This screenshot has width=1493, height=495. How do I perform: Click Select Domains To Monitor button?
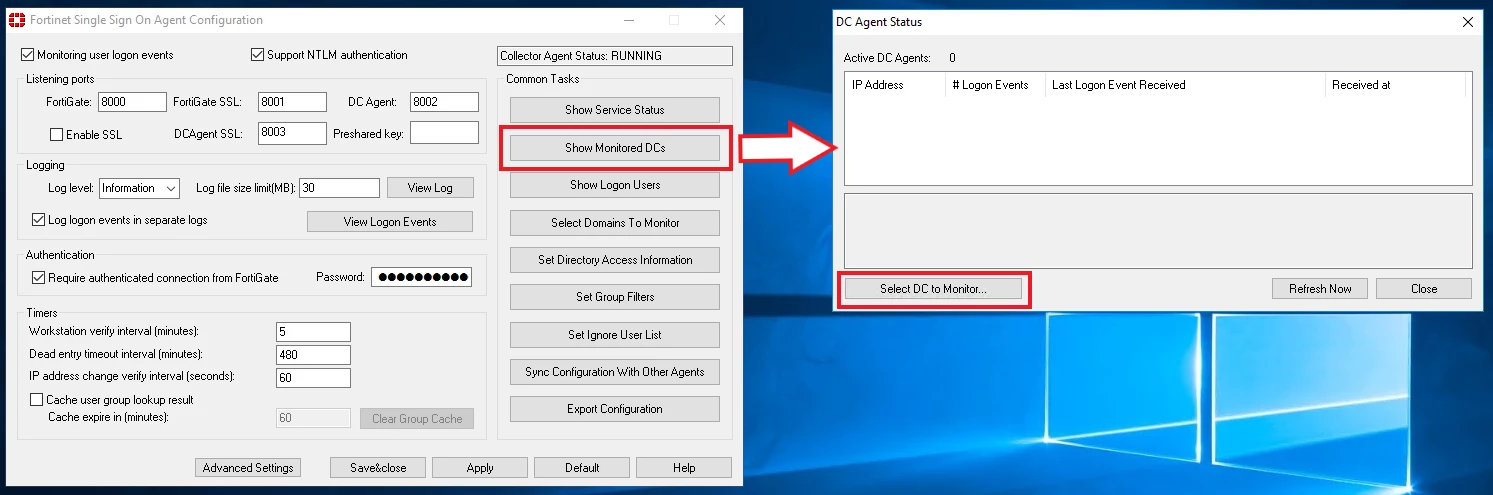[x=615, y=223]
